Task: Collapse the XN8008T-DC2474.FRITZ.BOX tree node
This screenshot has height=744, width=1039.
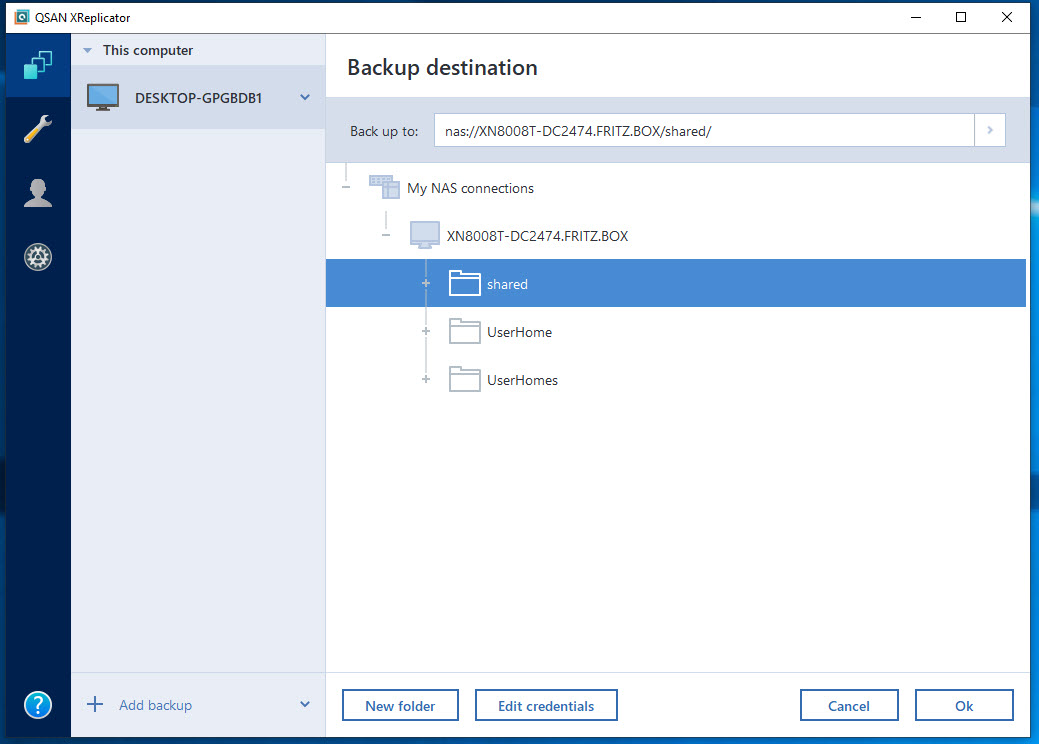Action: click(x=386, y=235)
